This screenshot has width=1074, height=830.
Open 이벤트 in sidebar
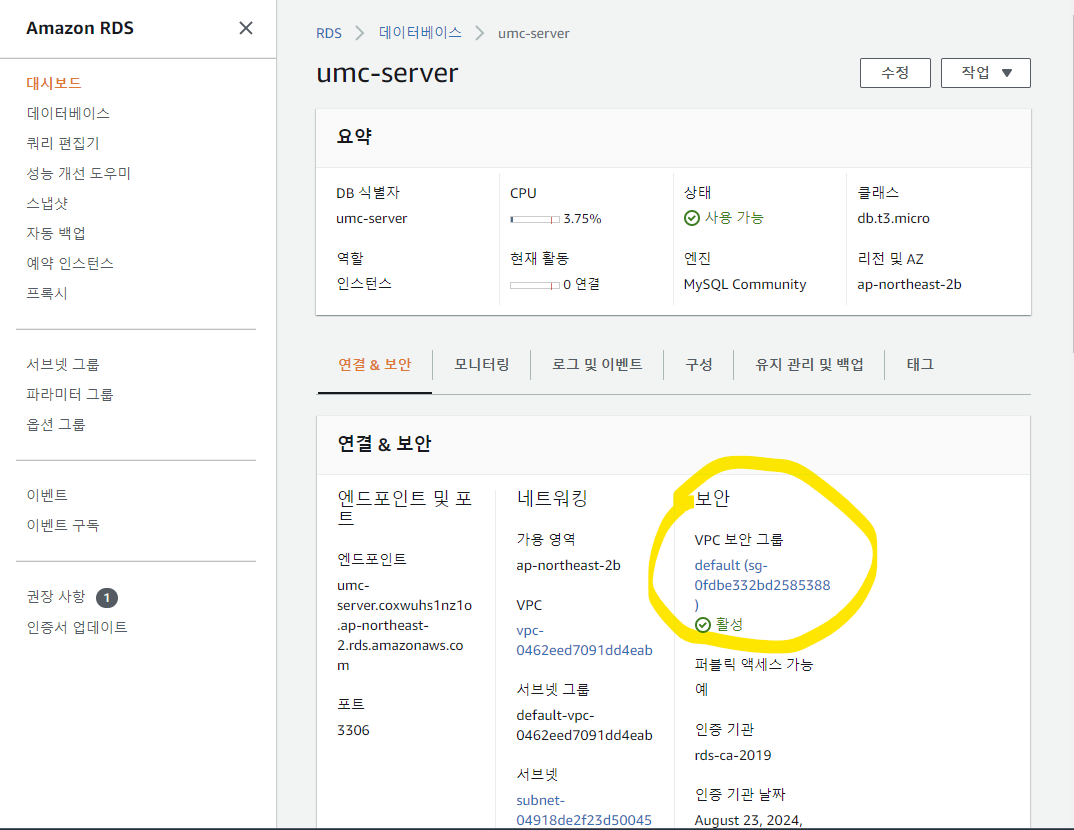(47, 495)
